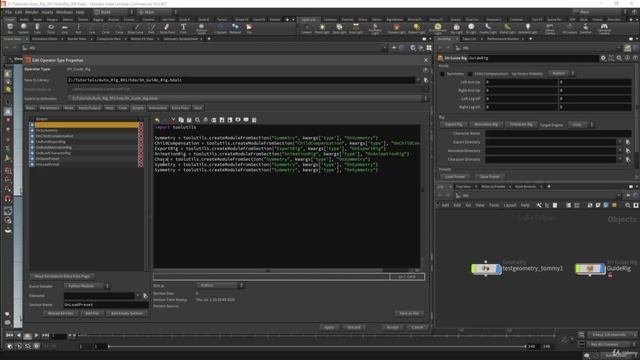Click the search icon in GuideRig parameter header
The image size is (640, 360).
click(x=619, y=58)
